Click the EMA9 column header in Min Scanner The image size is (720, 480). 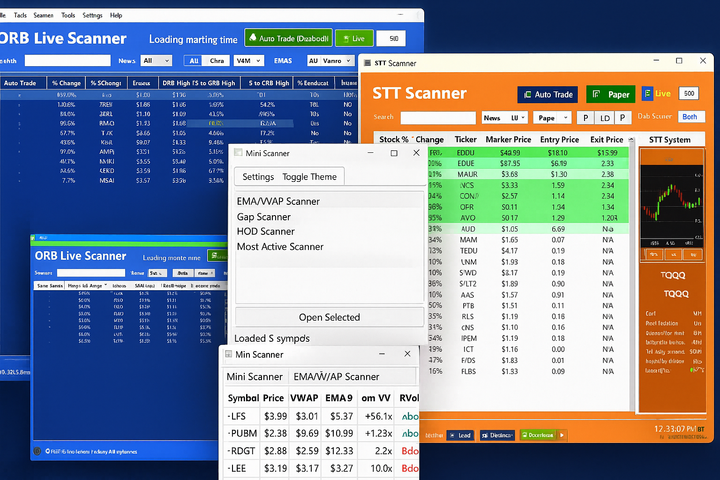click(x=339, y=398)
